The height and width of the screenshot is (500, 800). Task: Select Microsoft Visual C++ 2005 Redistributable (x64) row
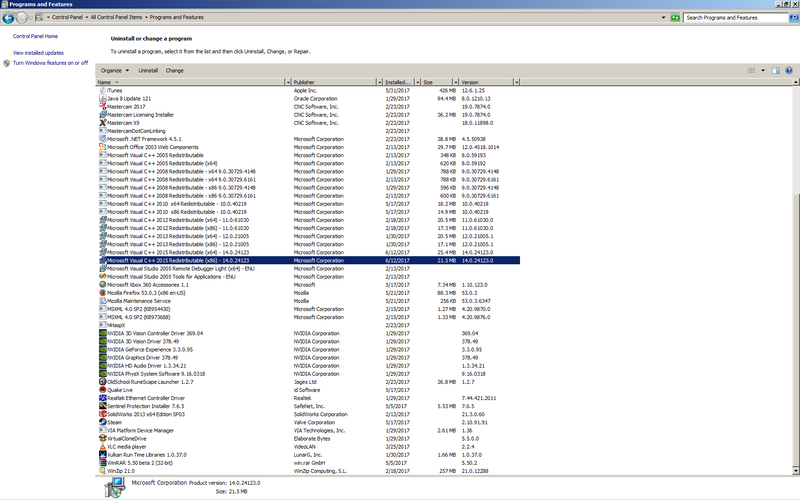click(x=308, y=163)
